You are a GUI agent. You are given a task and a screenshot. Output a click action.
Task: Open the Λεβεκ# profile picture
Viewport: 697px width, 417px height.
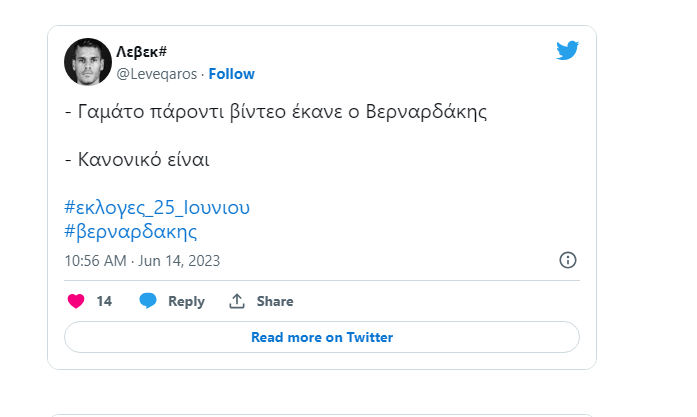88,62
